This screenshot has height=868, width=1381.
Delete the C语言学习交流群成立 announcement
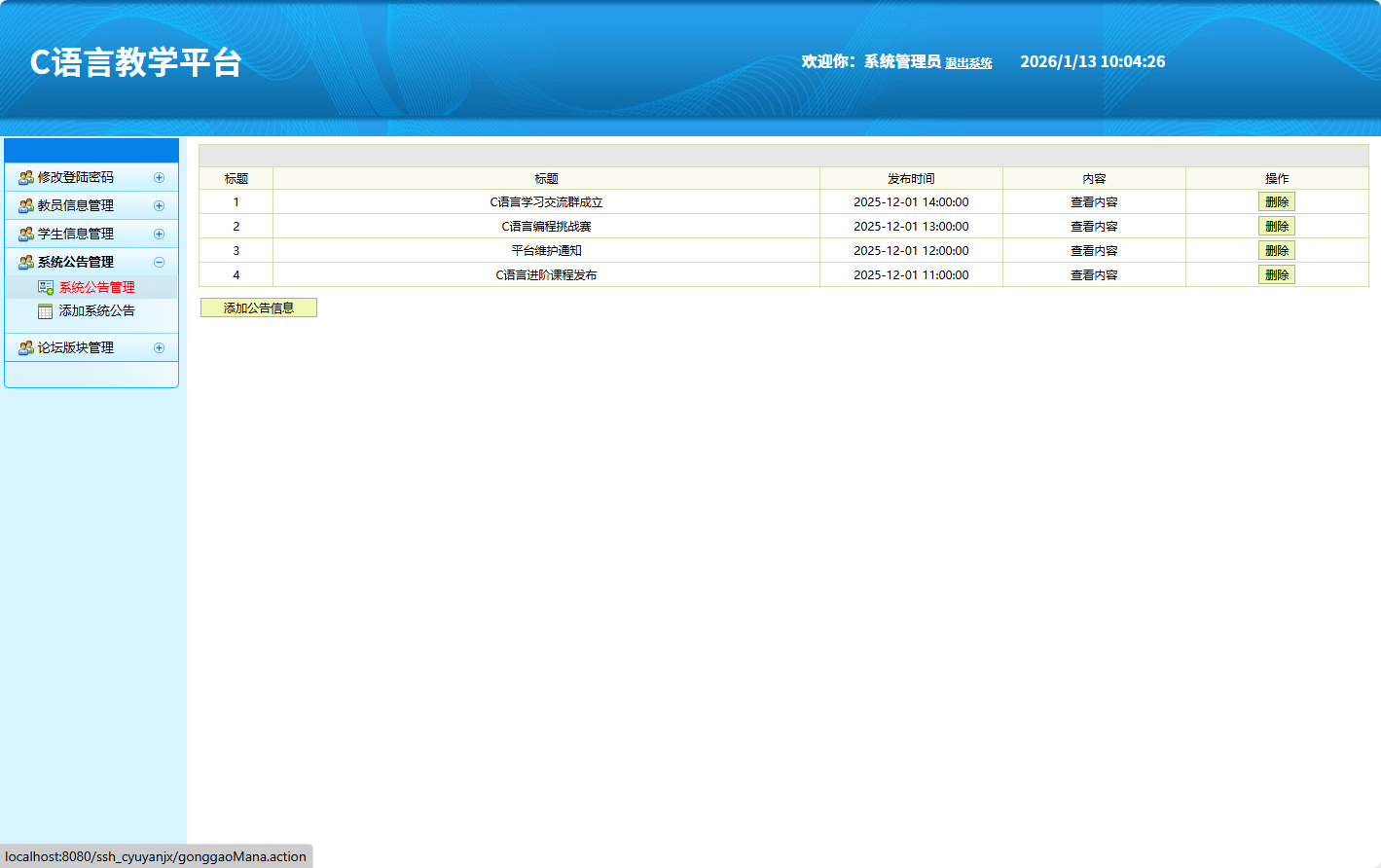click(x=1276, y=202)
